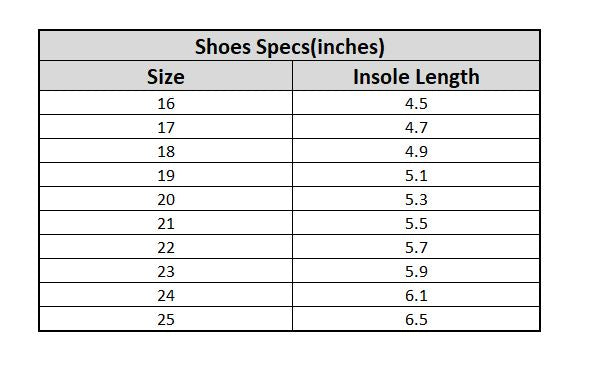Image resolution: width=605 pixels, height=383 pixels.
Task: Click the 5.5 insole length value
Action: [x=416, y=223]
